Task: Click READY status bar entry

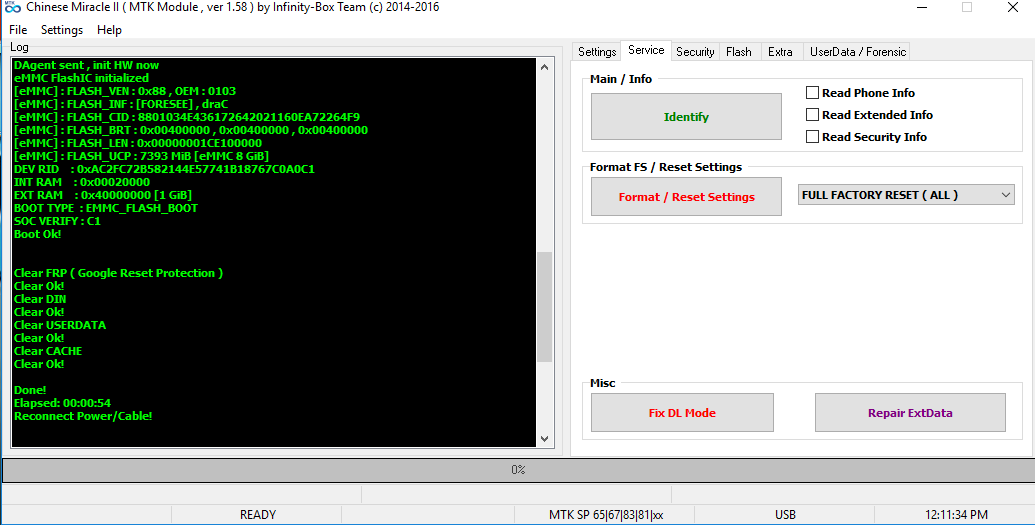Action: coord(257,514)
